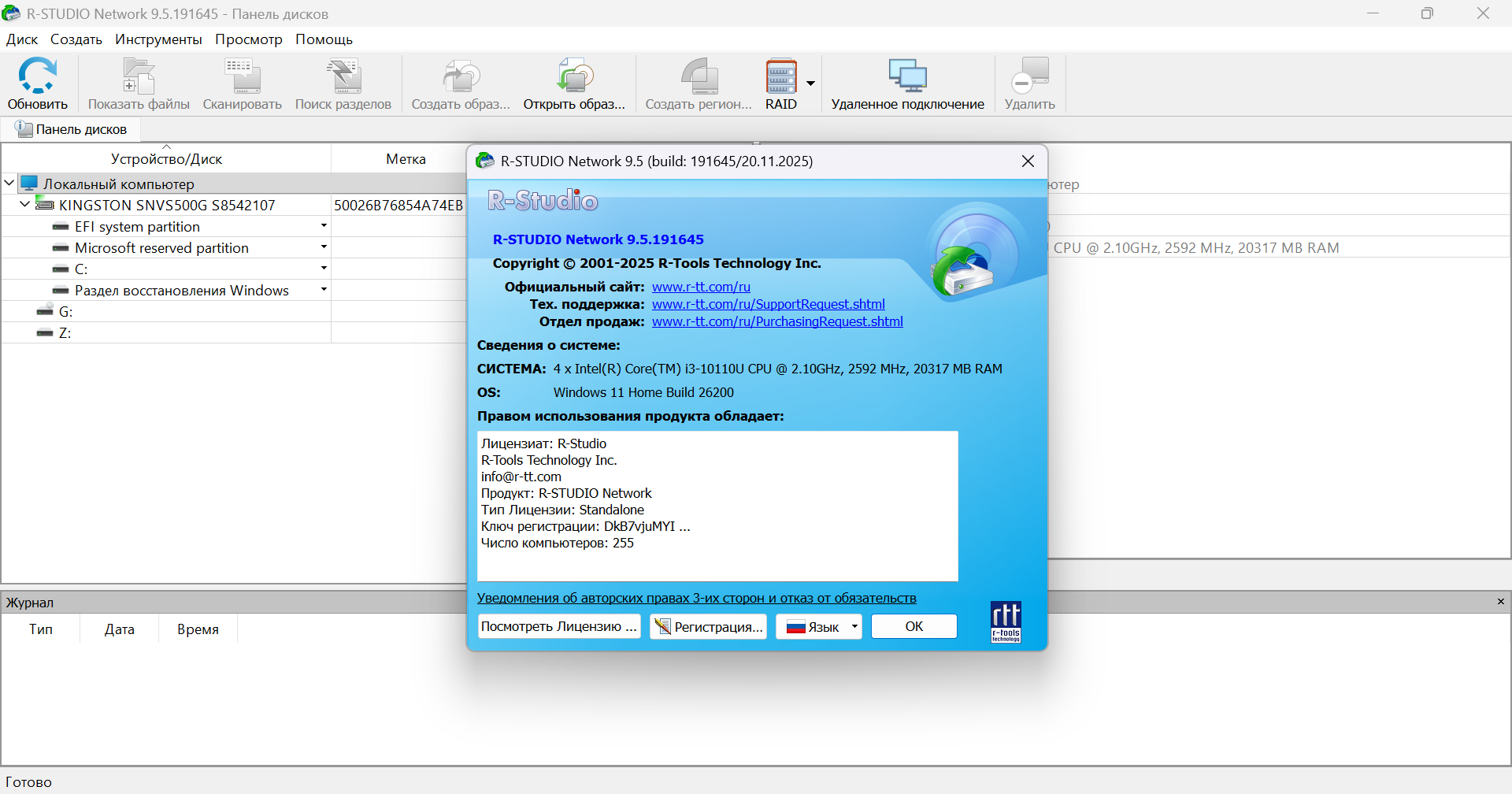This screenshot has height=794, width=1512.
Task: Click the Создать образ toolbar icon
Action: [461, 76]
